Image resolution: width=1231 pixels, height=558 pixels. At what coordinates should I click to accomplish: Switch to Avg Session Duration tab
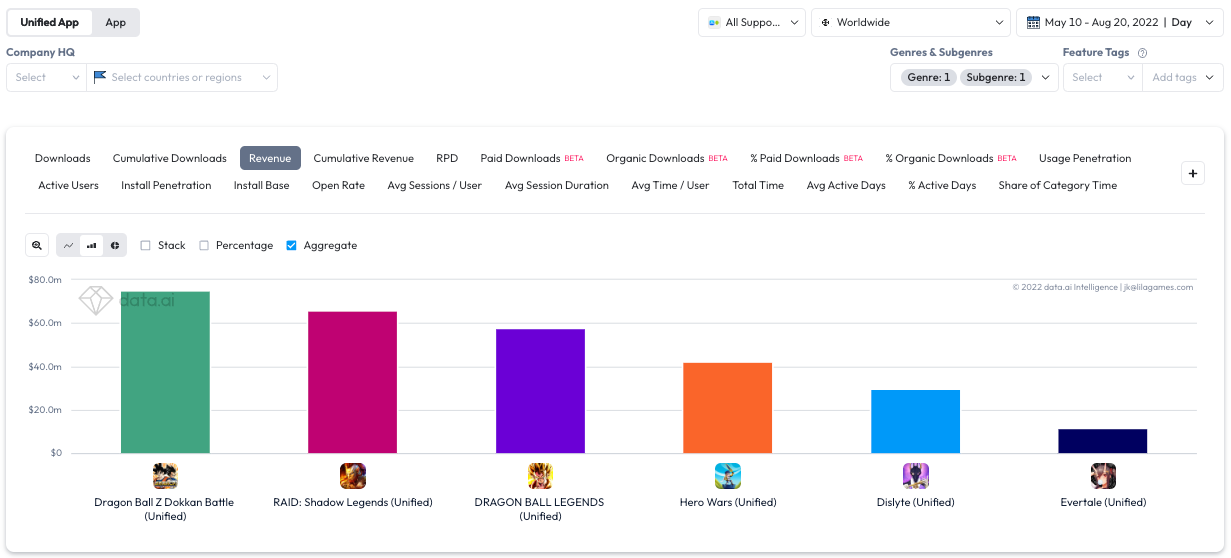pyautogui.click(x=557, y=185)
